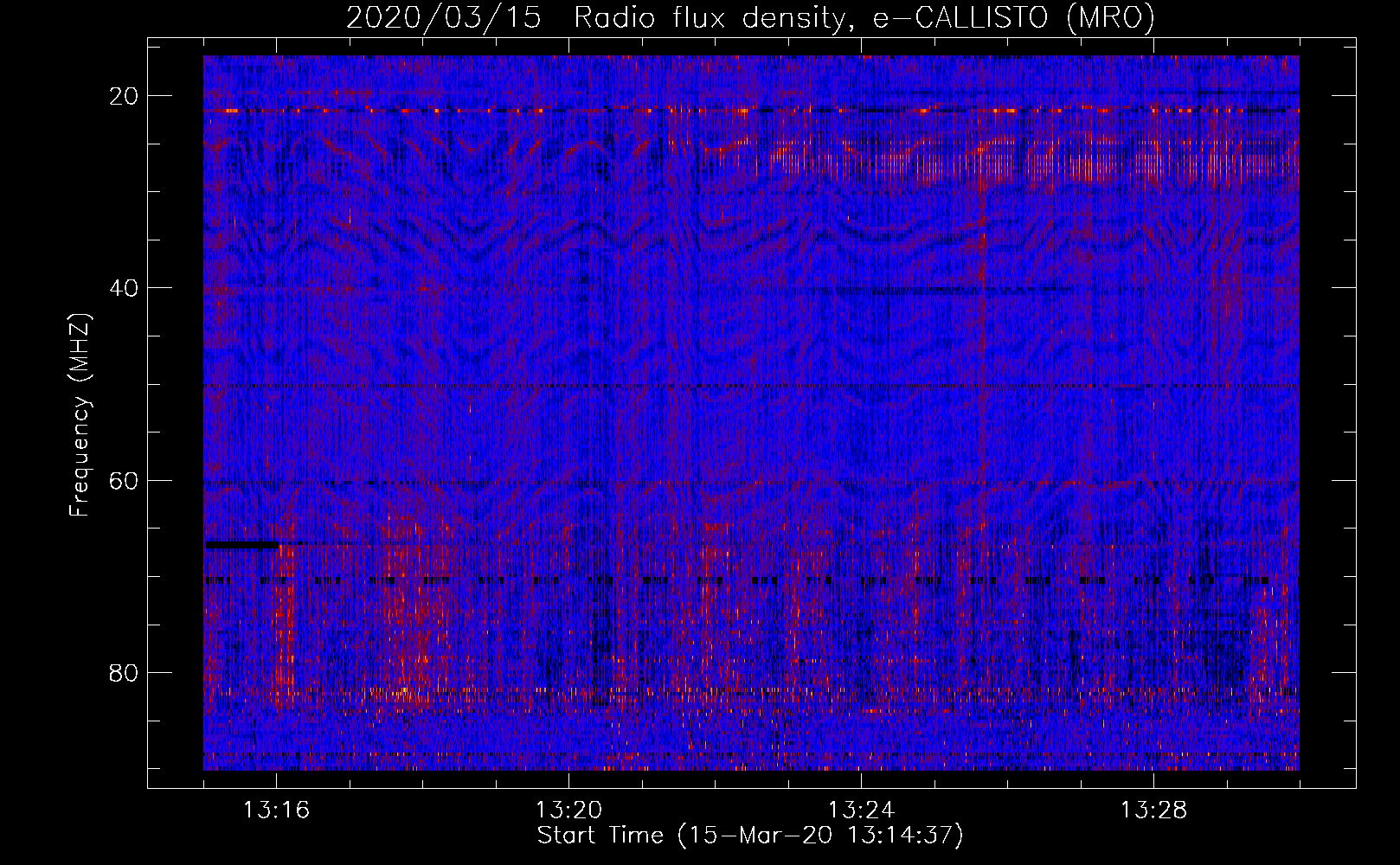Click the '13:20' time tick label
1400x865 pixels.
pyautogui.click(x=568, y=811)
